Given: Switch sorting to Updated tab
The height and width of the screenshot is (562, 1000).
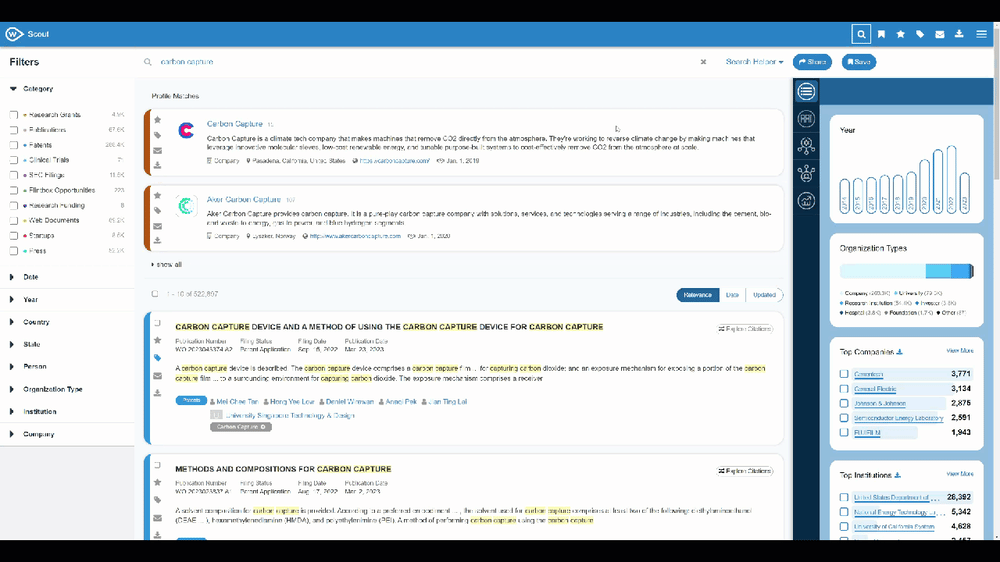Looking at the screenshot, I should point(765,295).
